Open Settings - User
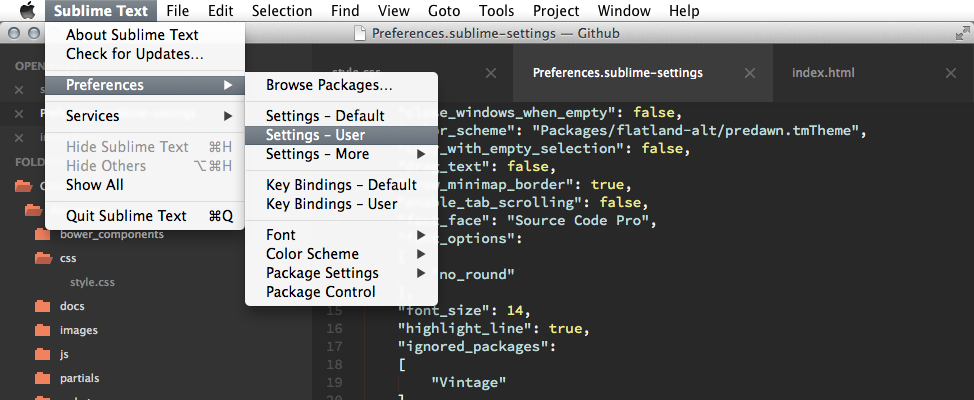Viewport: 974px width, 400px height. point(342,135)
